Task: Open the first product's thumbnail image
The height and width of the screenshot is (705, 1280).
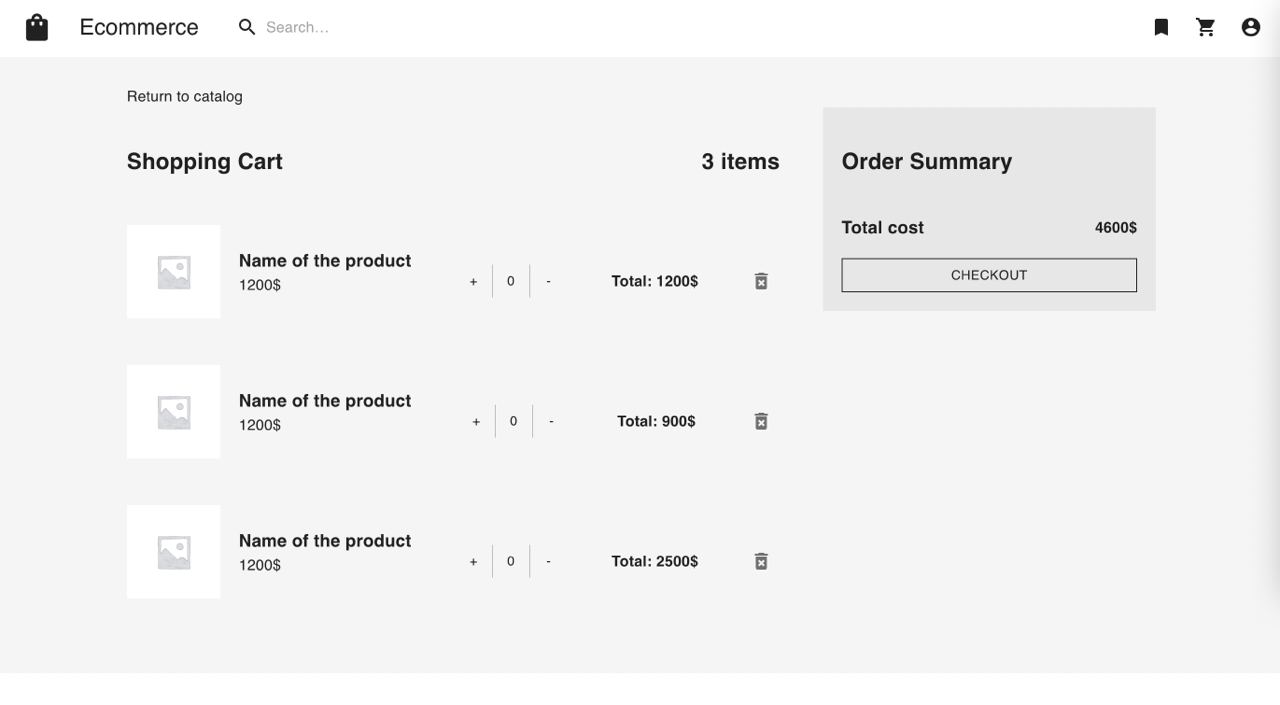Action: click(173, 272)
